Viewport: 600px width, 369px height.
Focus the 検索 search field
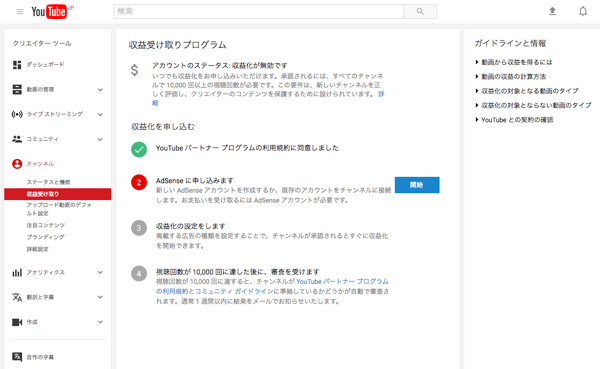(x=259, y=11)
